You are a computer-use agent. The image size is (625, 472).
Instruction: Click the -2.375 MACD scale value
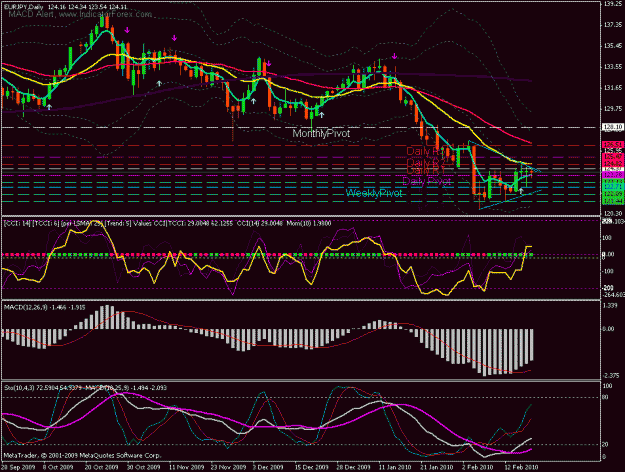tap(611, 376)
